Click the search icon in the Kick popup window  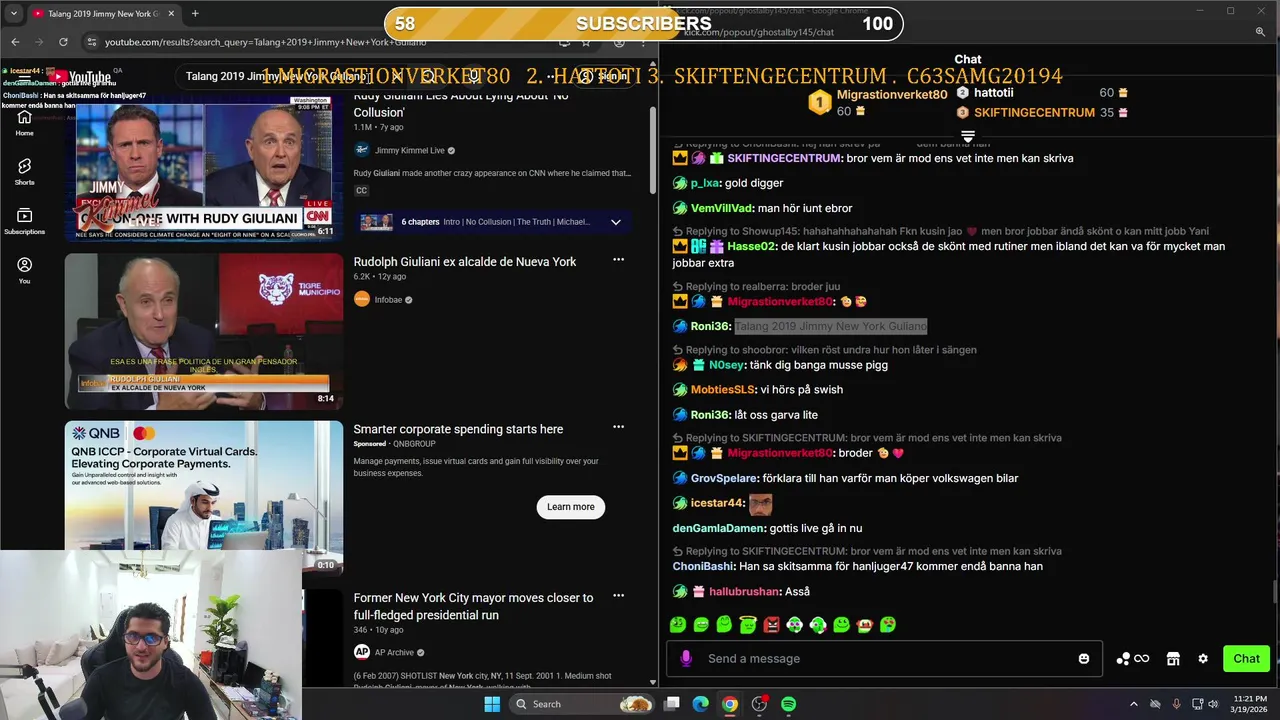pyautogui.click(x=1260, y=32)
